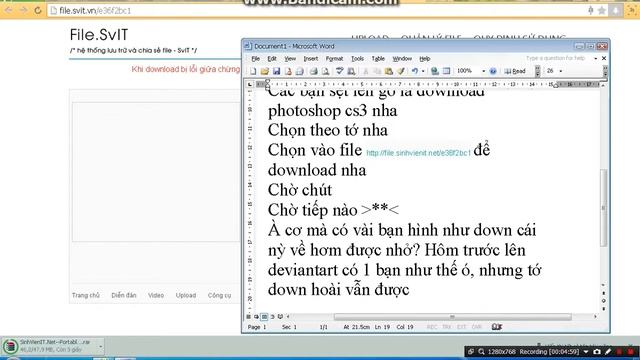The image size is (640, 360).
Task: Click the E-mail icon in Word toolbar
Action: click(299, 71)
